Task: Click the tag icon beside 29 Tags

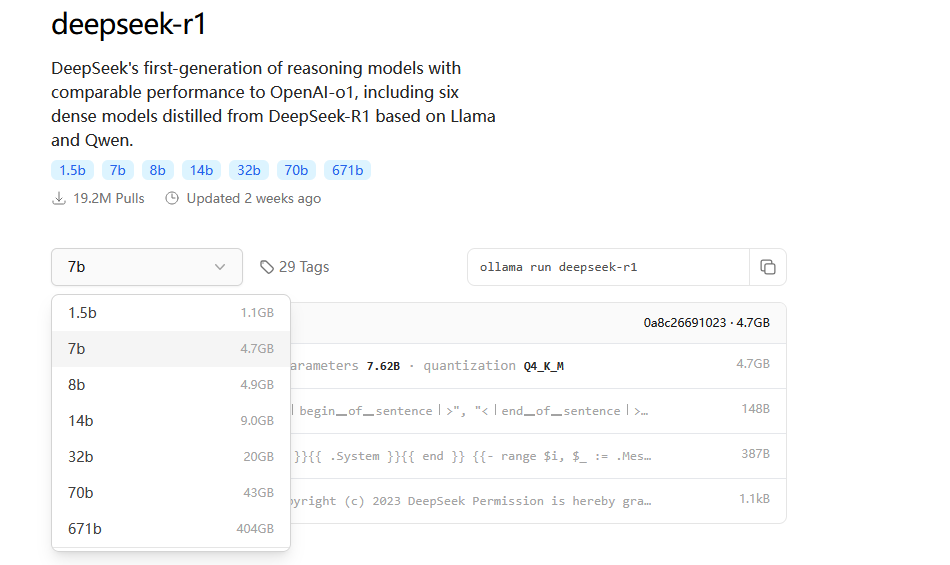Action: [x=267, y=267]
